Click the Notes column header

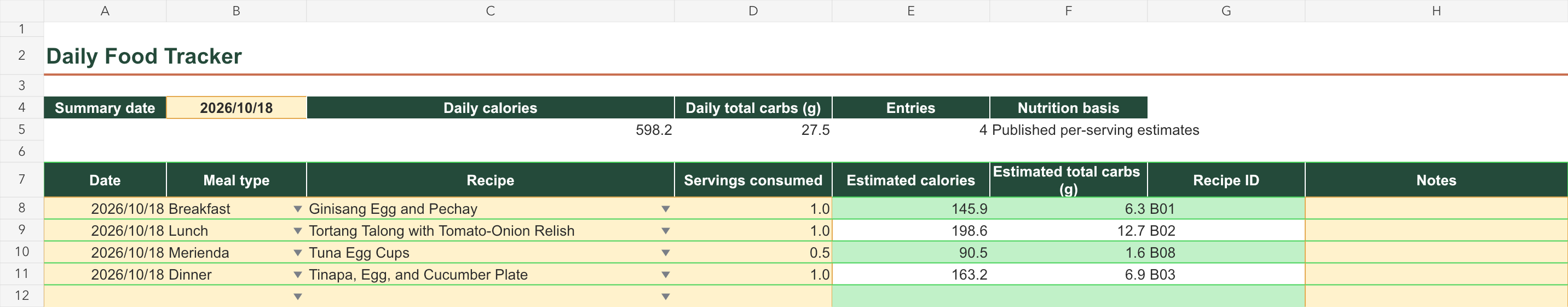tap(1437, 180)
